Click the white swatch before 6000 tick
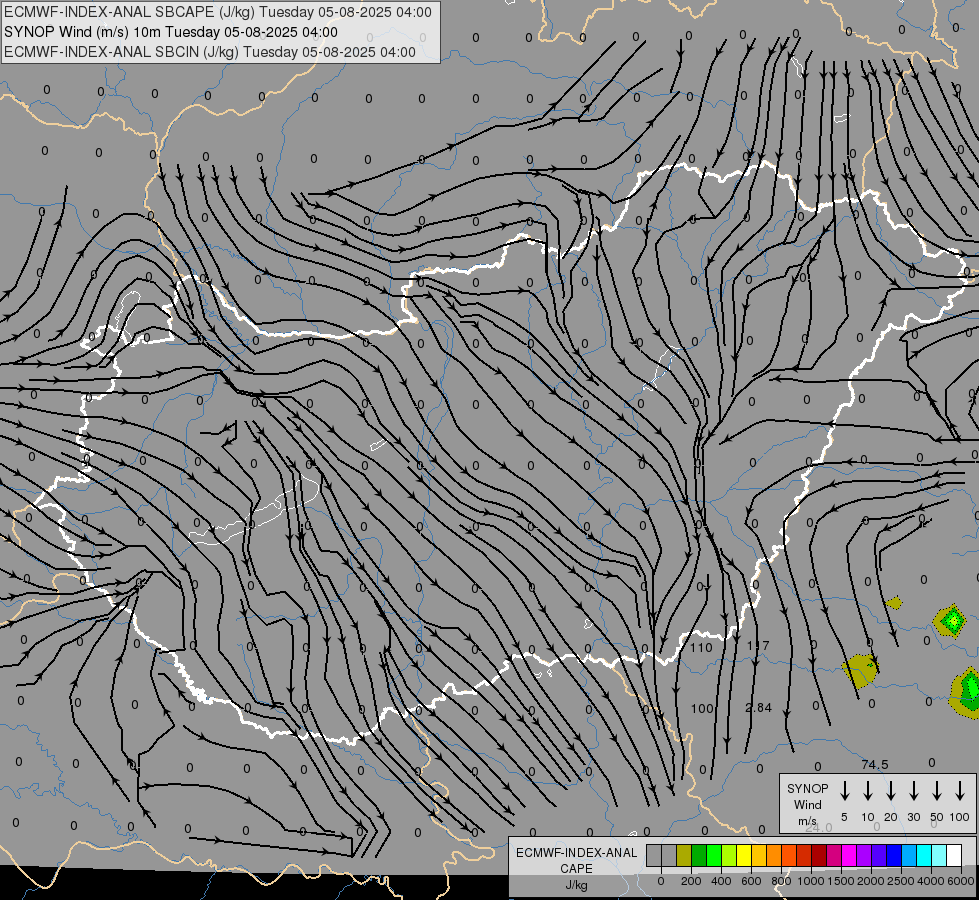The image size is (979, 900). (x=954, y=855)
